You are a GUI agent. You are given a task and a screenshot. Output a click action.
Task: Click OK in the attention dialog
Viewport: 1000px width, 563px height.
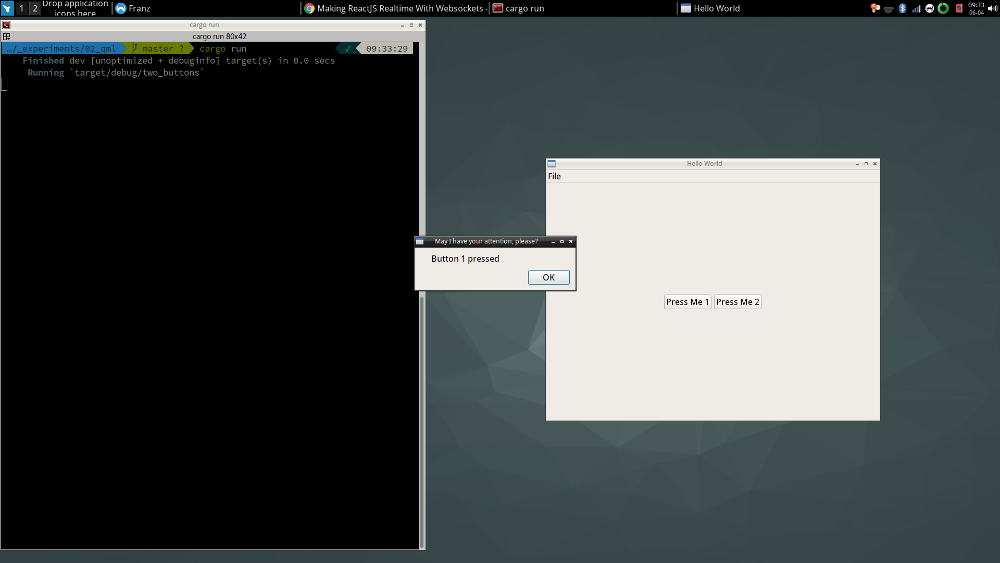(x=548, y=277)
